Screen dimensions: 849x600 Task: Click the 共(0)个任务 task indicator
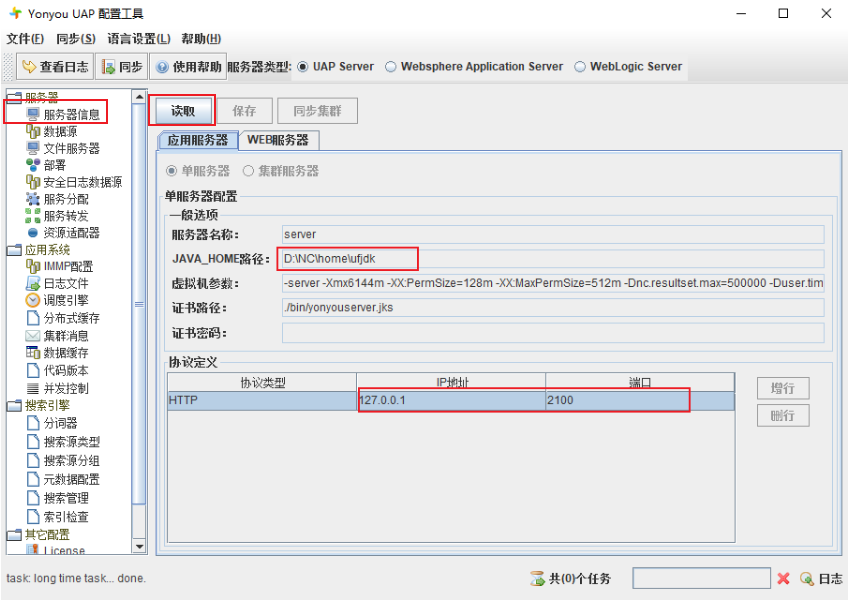(570, 578)
